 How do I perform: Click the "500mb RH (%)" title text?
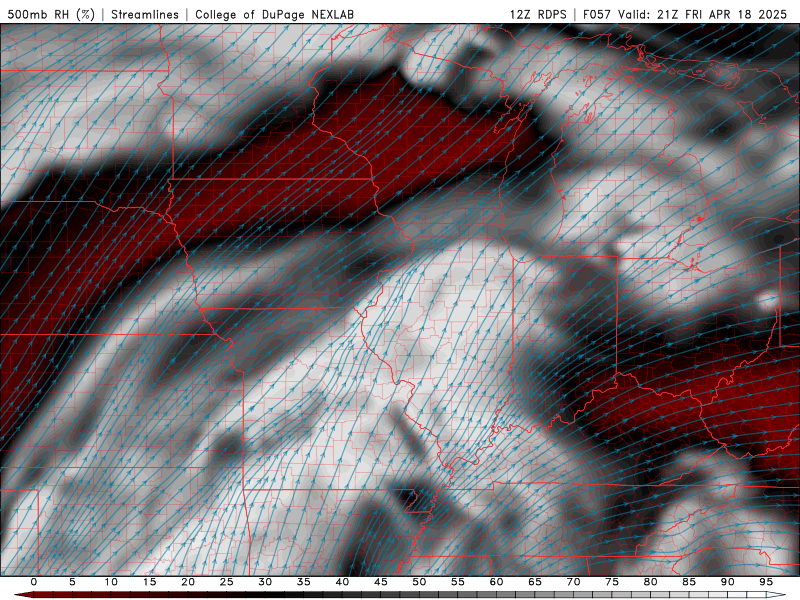pos(51,14)
